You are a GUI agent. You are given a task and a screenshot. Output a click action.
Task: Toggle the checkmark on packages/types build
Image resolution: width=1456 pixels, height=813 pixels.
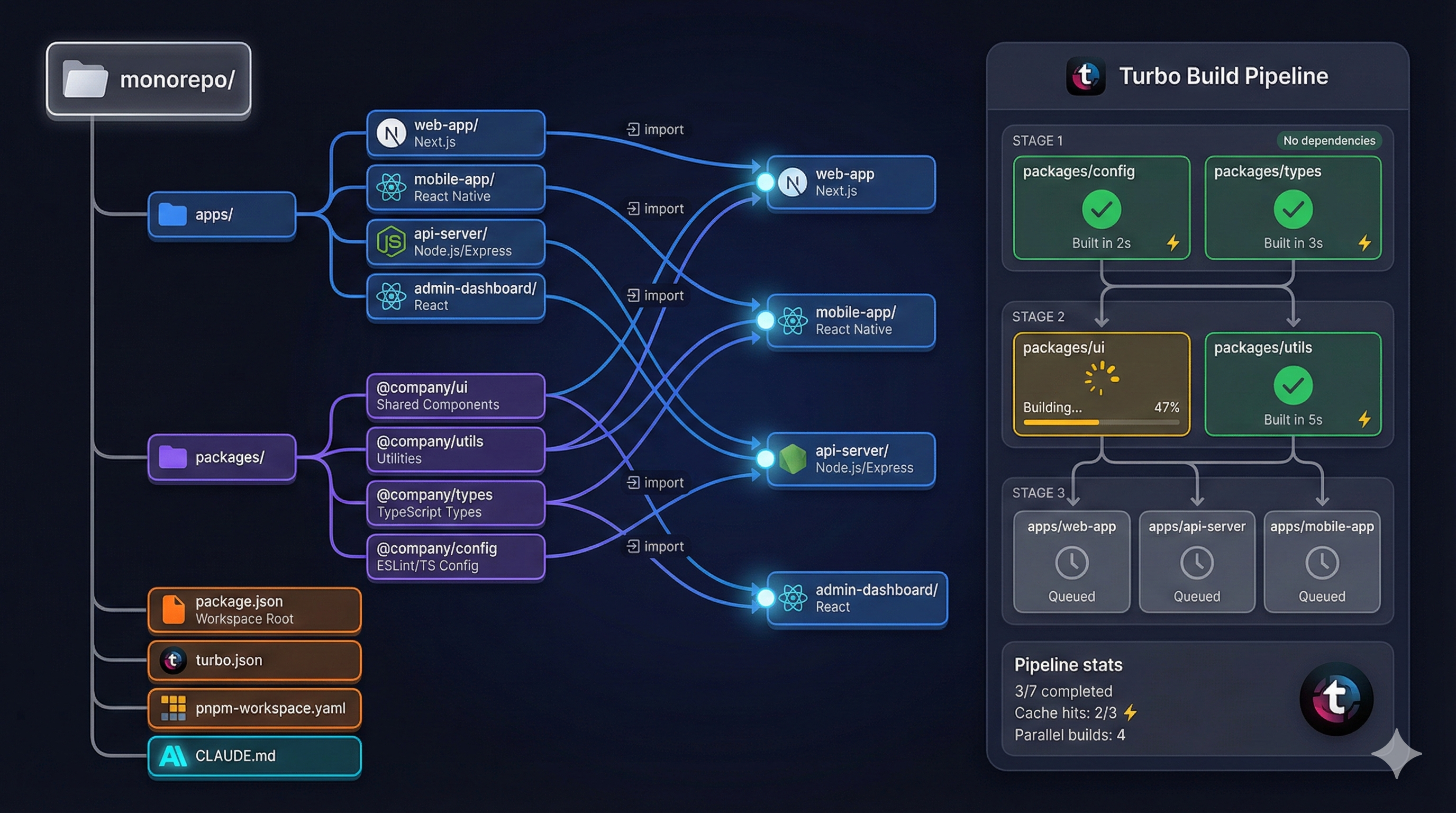[1293, 209]
